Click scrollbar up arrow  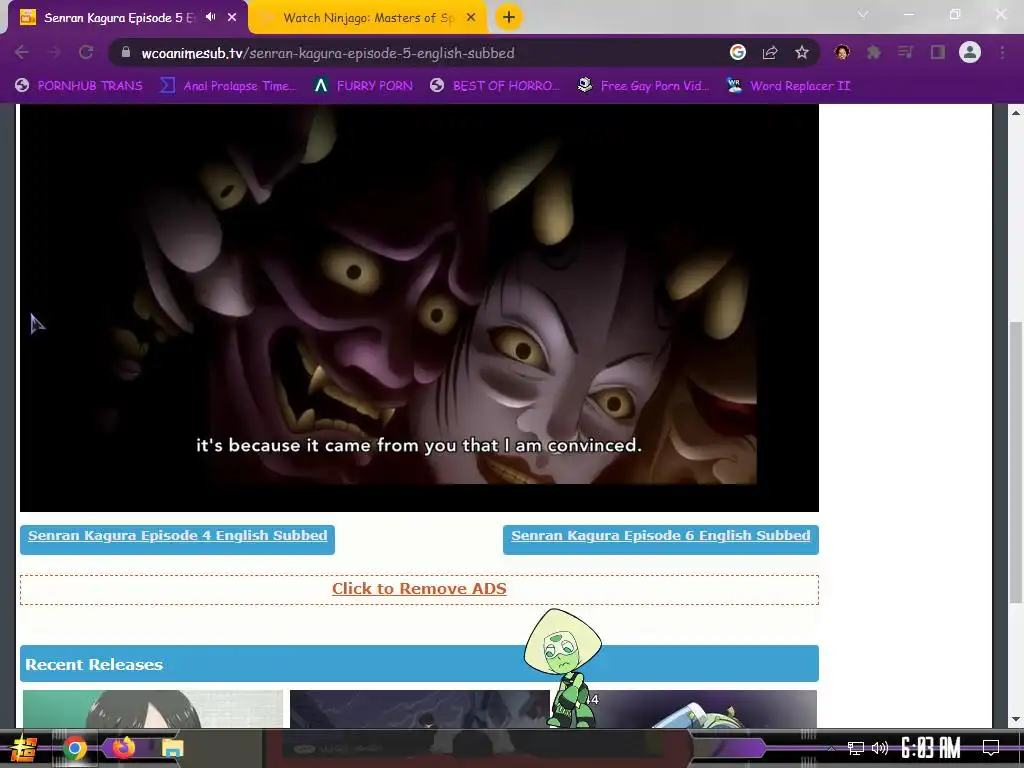pyautogui.click(x=1016, y=113)
